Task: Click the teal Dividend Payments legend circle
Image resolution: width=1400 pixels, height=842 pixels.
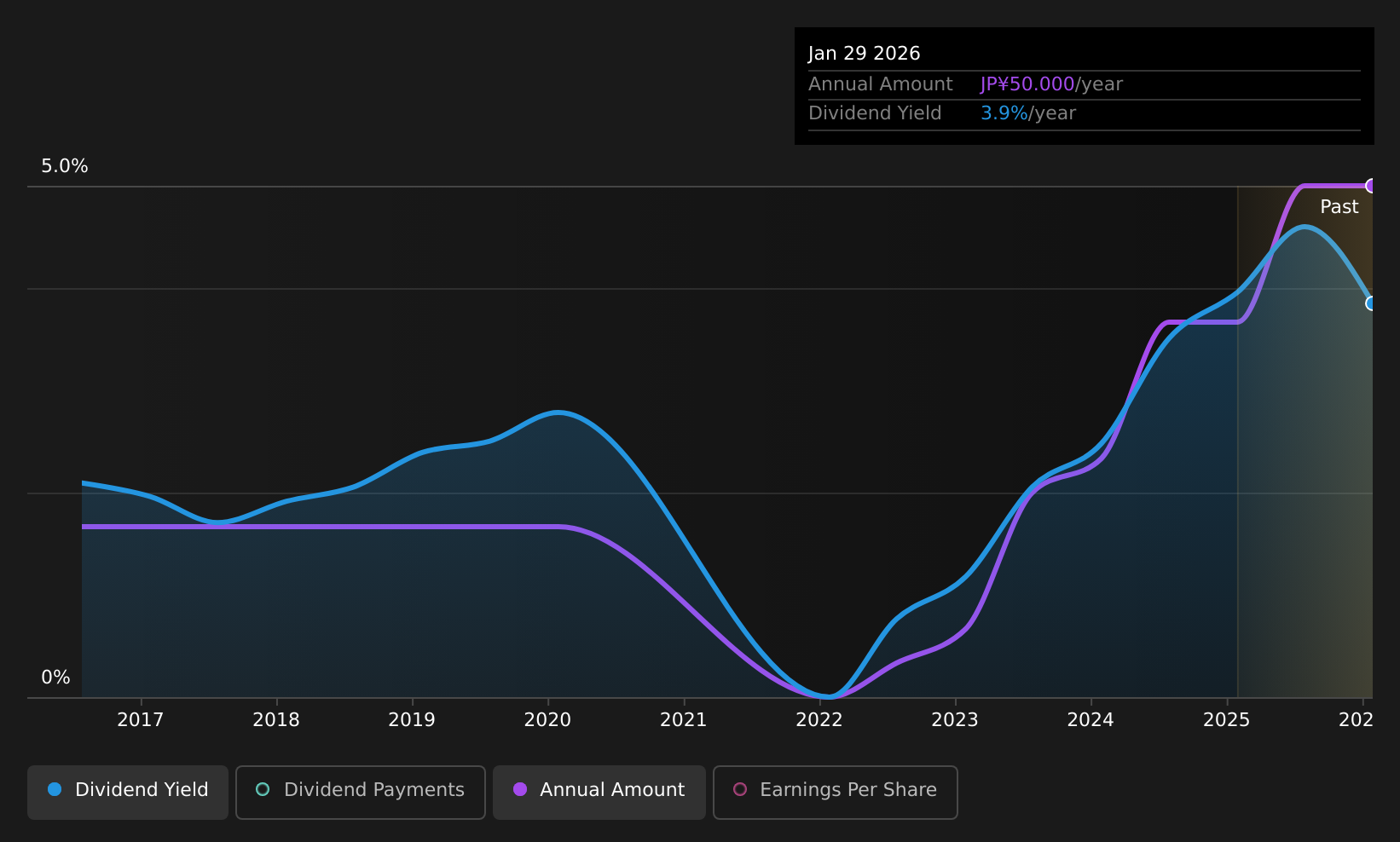Action: 263,789
